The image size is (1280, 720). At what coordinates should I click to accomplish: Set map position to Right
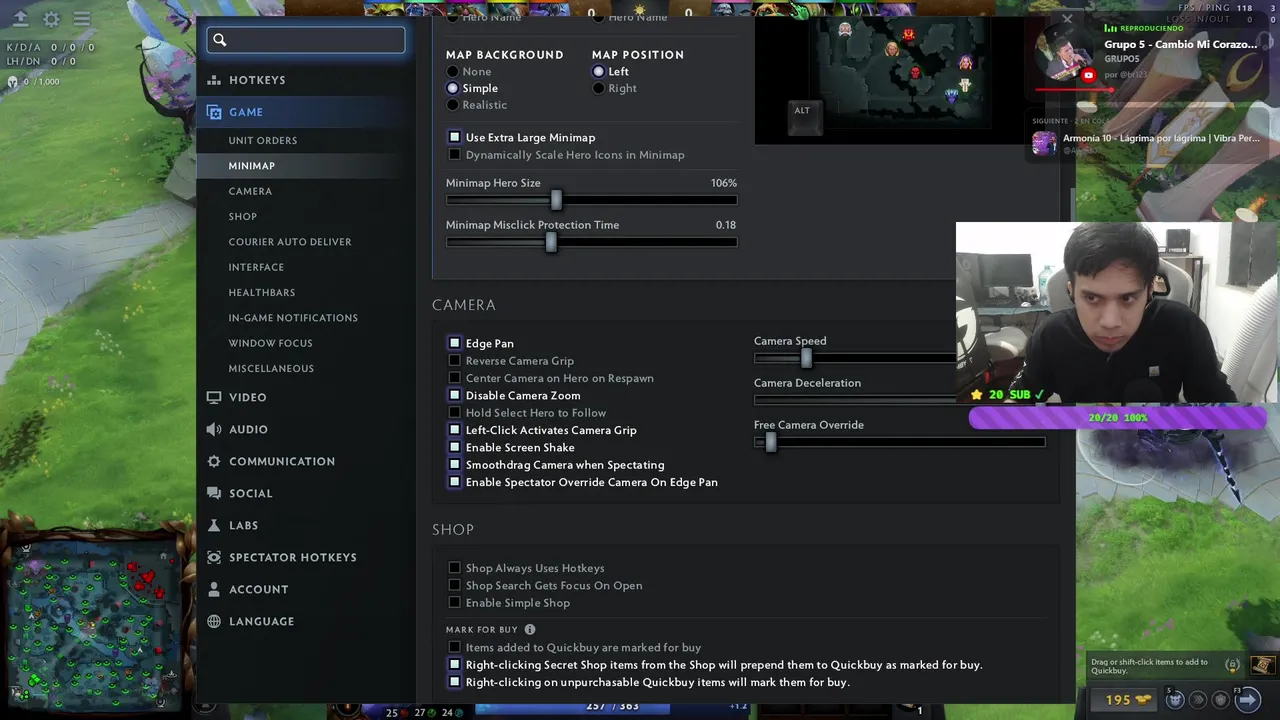pos(599,88)
